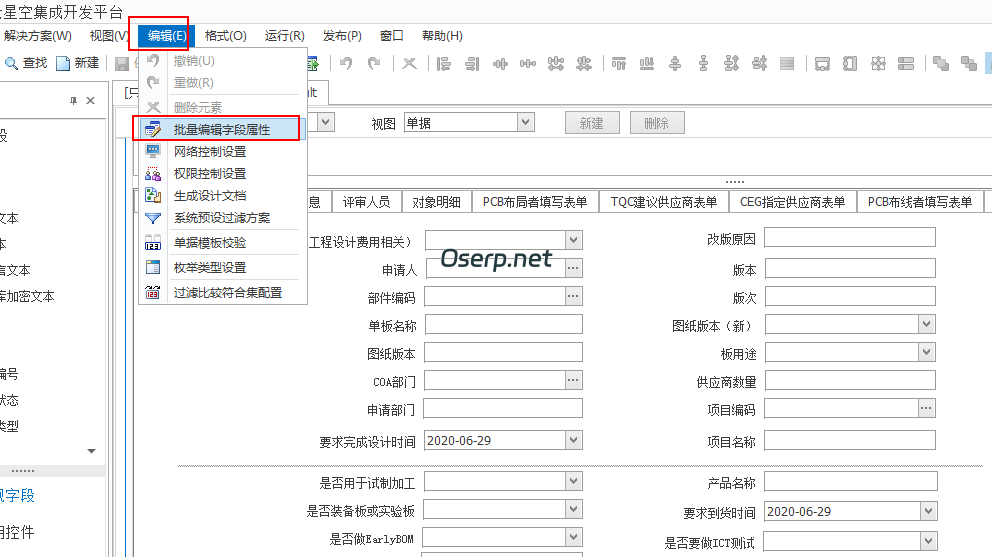Click the make same size toolbar icon
The width and height of the screenshot is (992, 557).
878,63
